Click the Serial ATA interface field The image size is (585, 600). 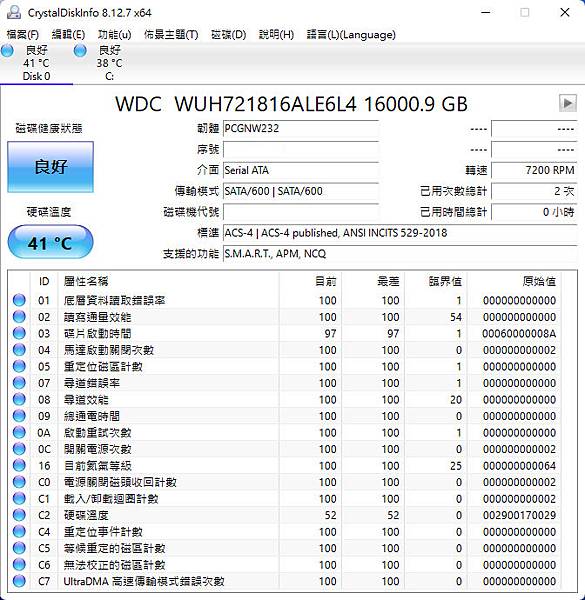[x=301, y=170]
